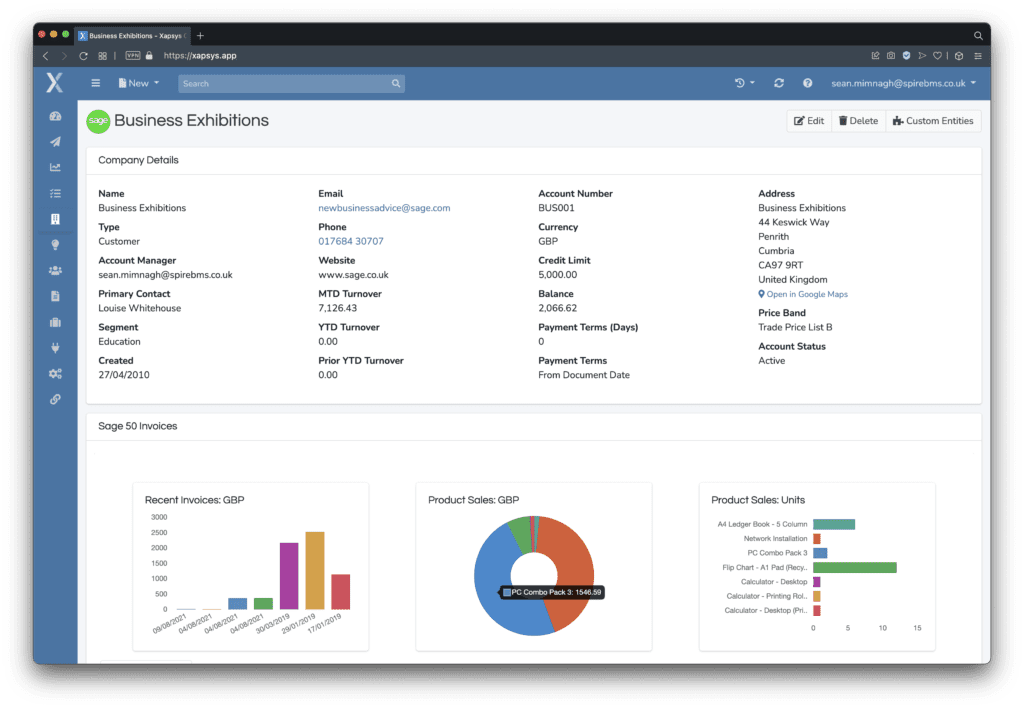The width and height of the screenshot is (1024, 708).
Task: Open a new browser tab with plus
Action: [x=200, y=35]
